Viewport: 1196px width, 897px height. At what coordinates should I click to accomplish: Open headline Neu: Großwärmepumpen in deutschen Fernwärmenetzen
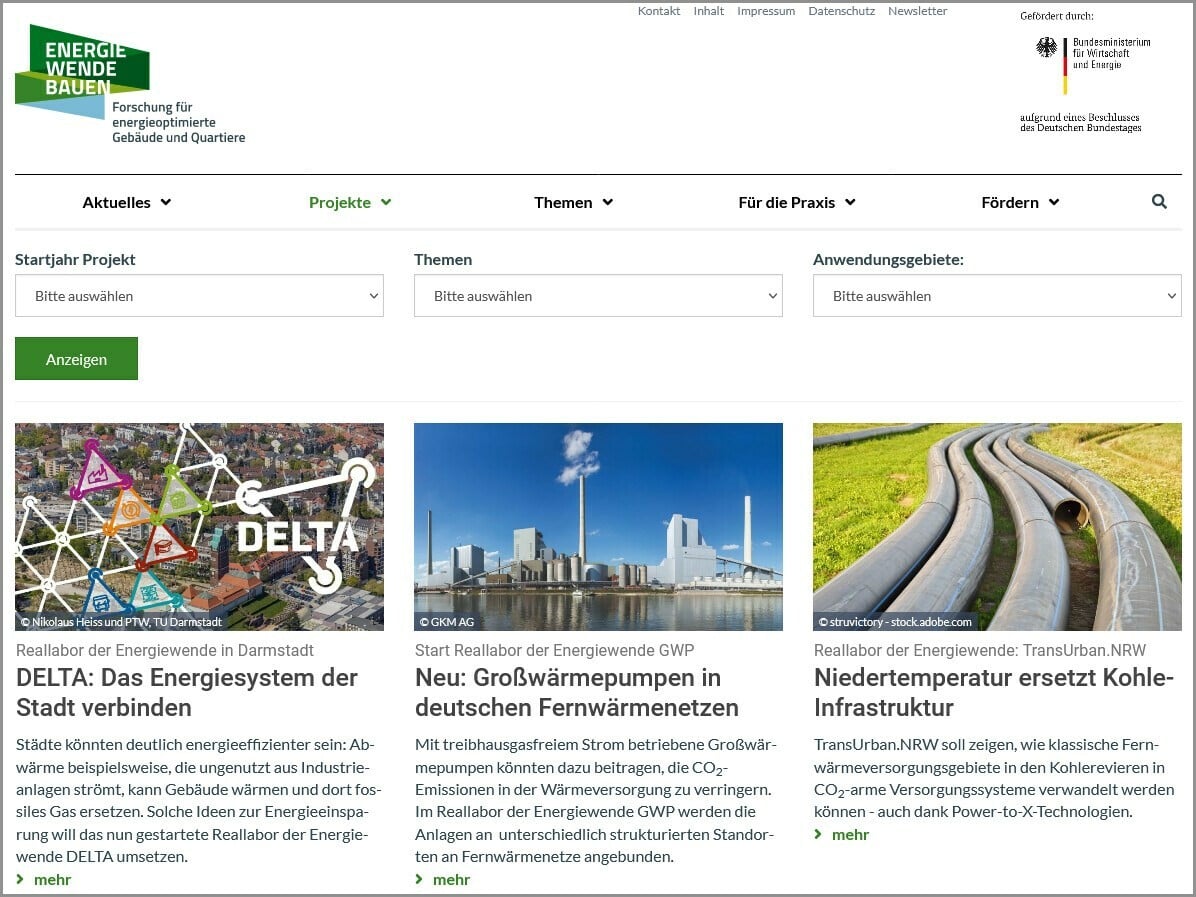(x=577, y=693)
